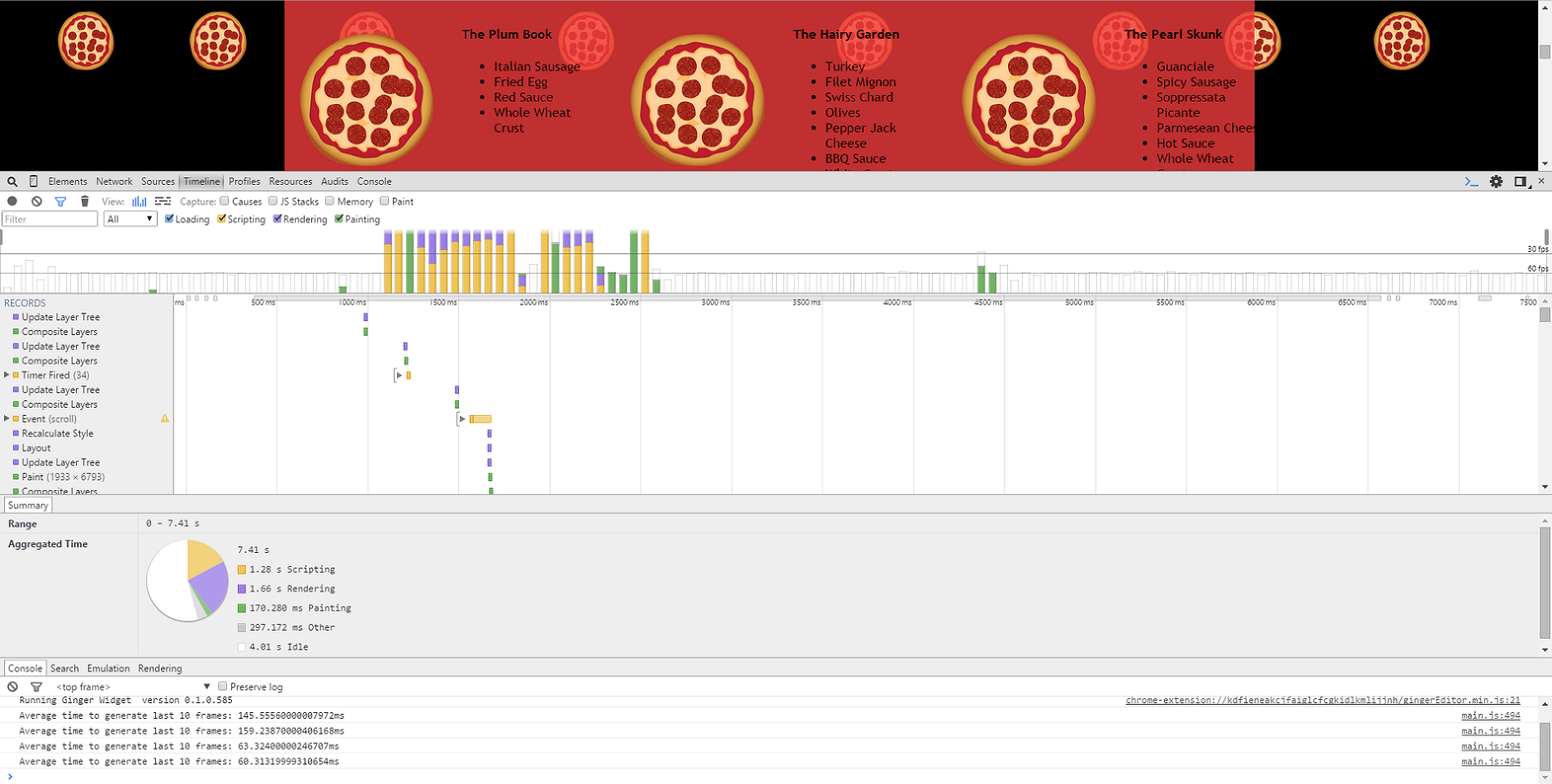The width and height of the screenshot is (1552, 784).
Task: Switch to frames bar chart view
Action: pos(140,201)
